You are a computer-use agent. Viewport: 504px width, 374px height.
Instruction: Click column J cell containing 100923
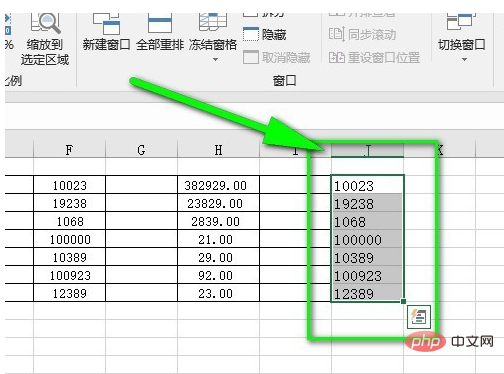tap(367, 275)
